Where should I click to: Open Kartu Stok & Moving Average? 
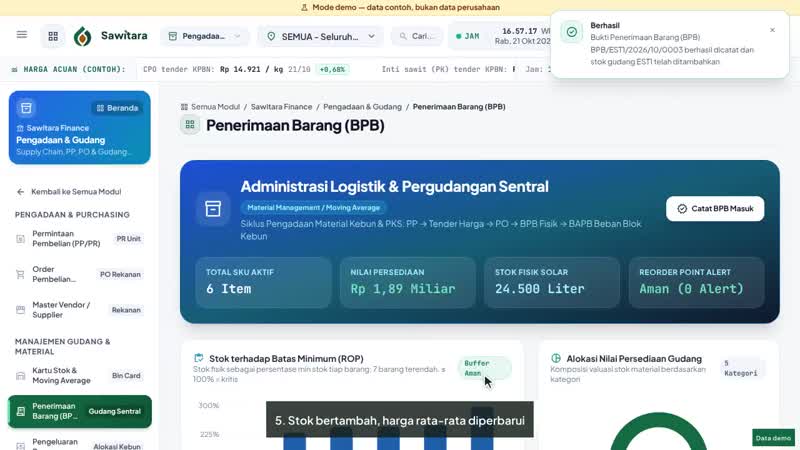(80, 376)
